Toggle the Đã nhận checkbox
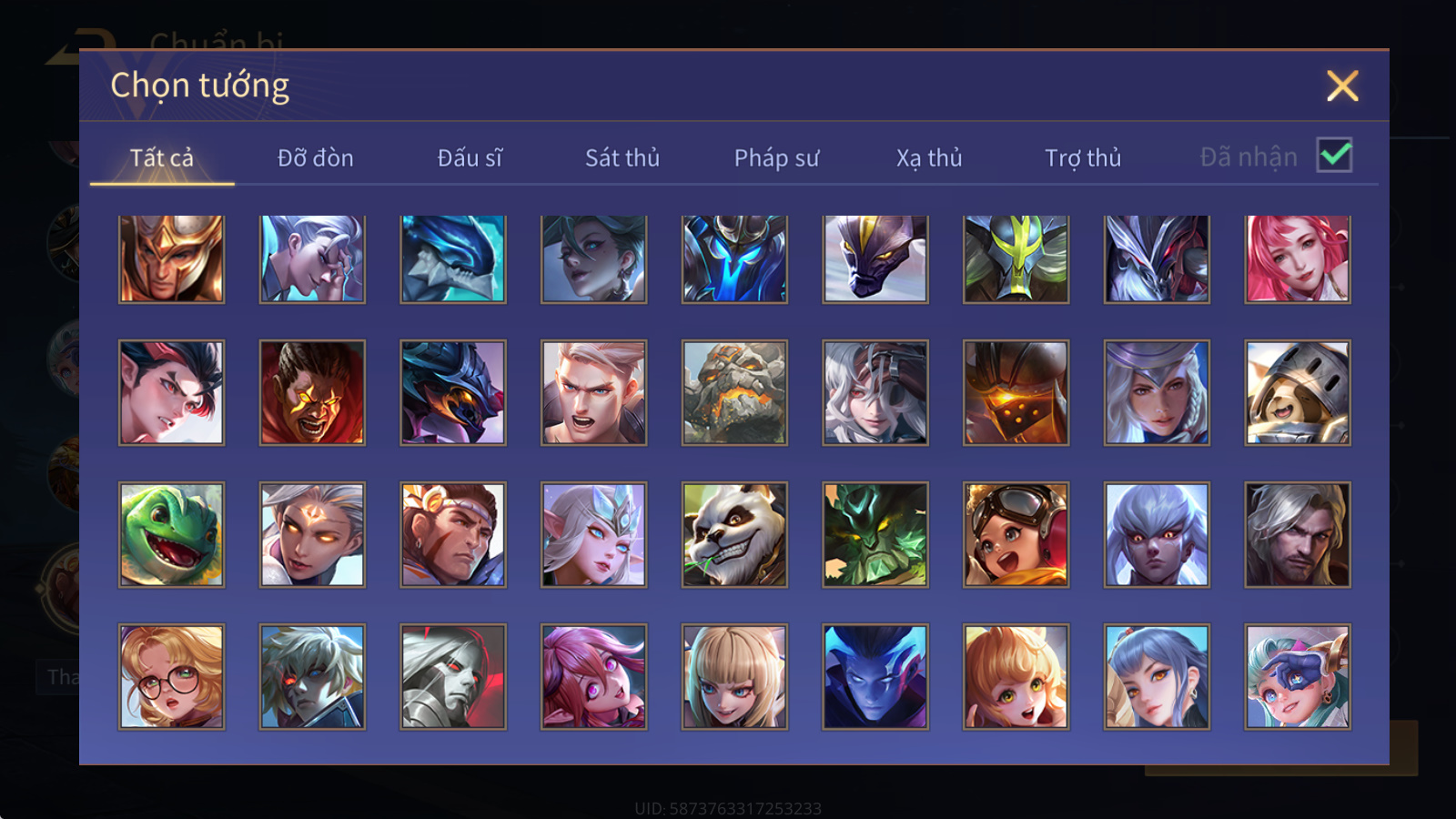This screenshot has width=1456, height=819. pyautogui.click(x=1334, y=155)
